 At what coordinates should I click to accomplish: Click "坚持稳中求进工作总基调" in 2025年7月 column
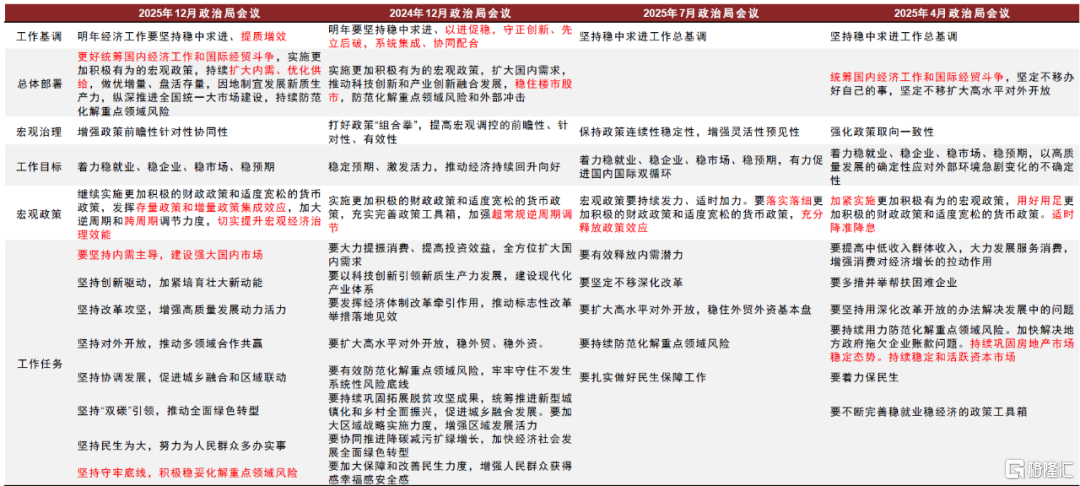645,38
